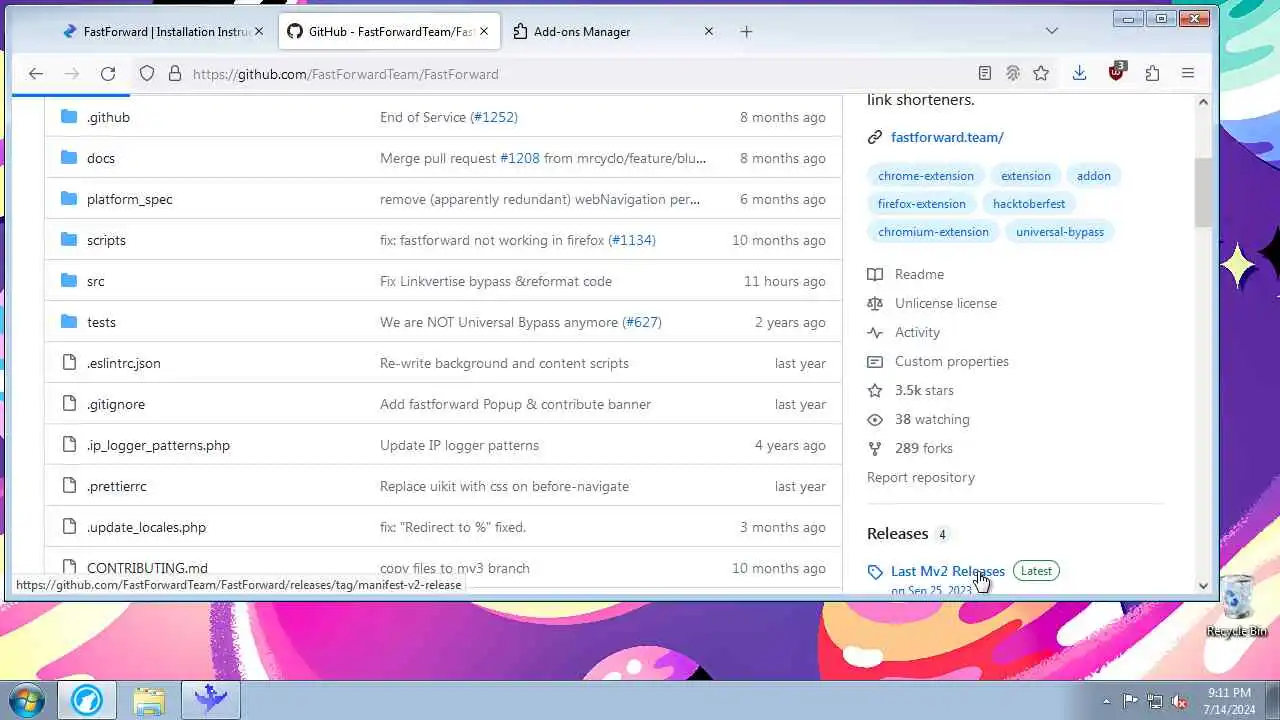The image size is (1280, 720).
Task: Open the tests folder
Action: click(101, 322)
